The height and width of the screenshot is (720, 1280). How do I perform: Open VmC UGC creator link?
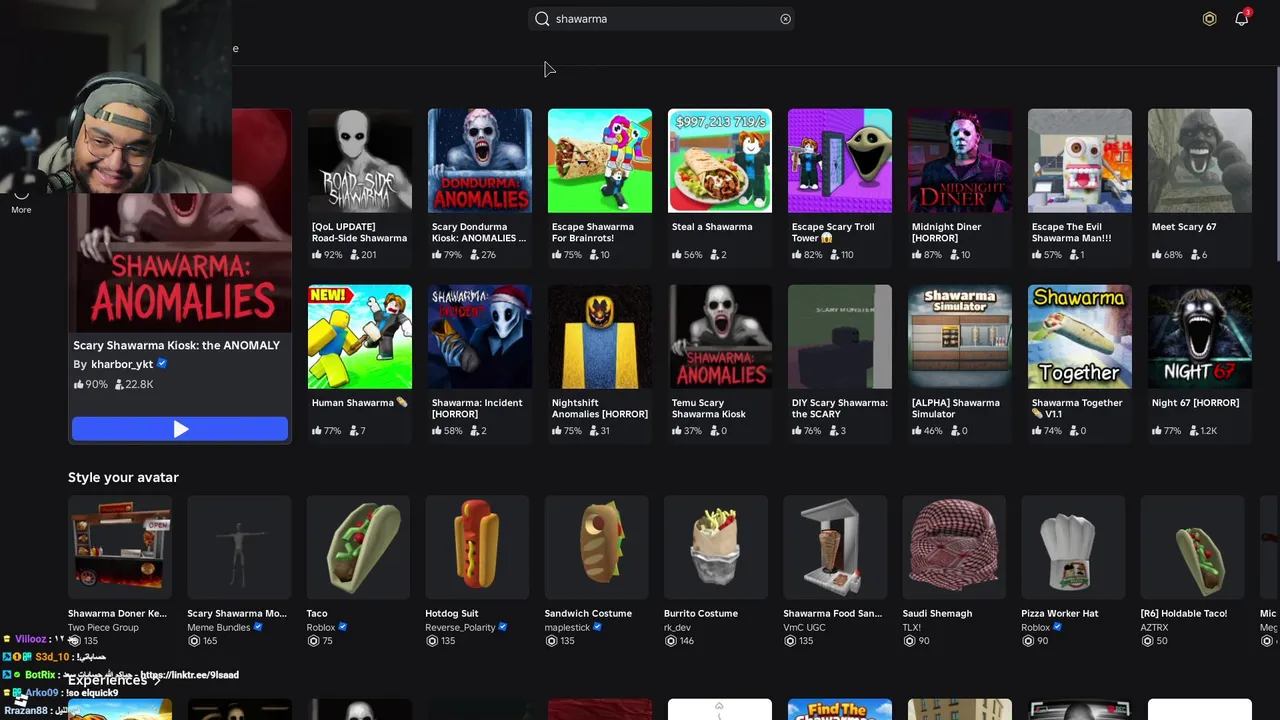[x=805, y=628]
